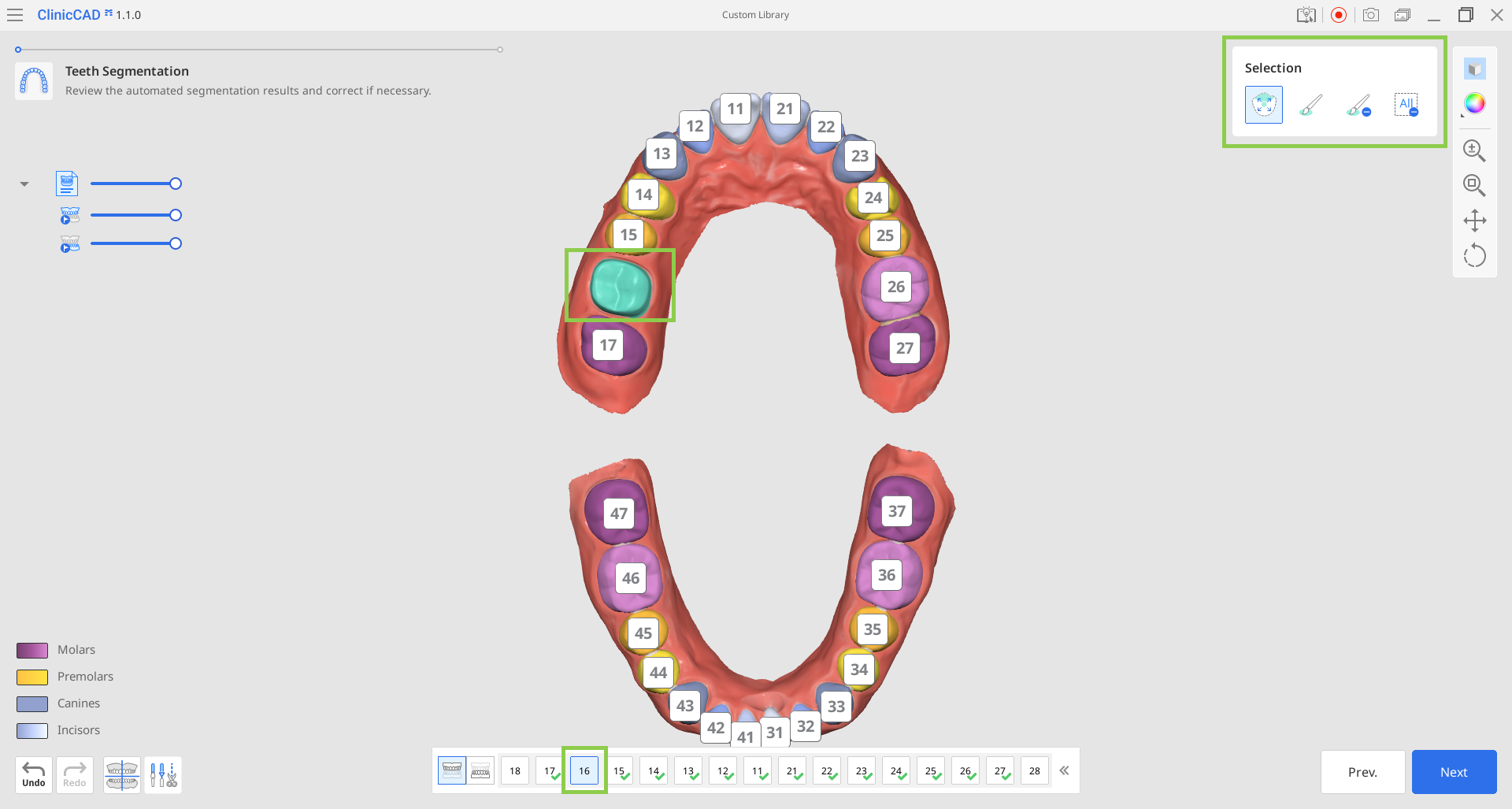
Task: Adjust the upper scan opacity slider
Action: 136,215
